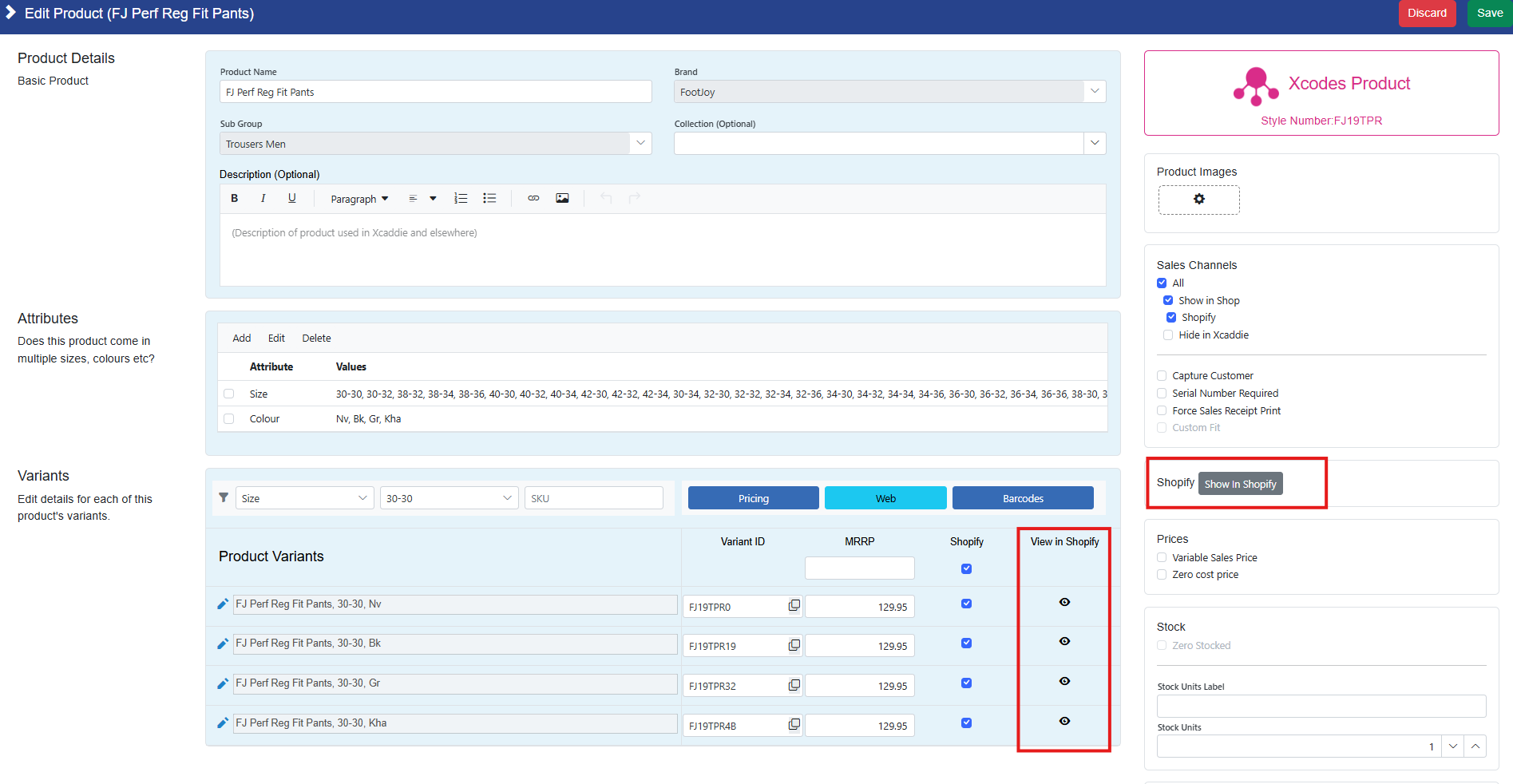The height and width of the screenshot is (784, 1513).
Task: Enable the Hide in Xcaddie checkbox
Action: 1168,335
